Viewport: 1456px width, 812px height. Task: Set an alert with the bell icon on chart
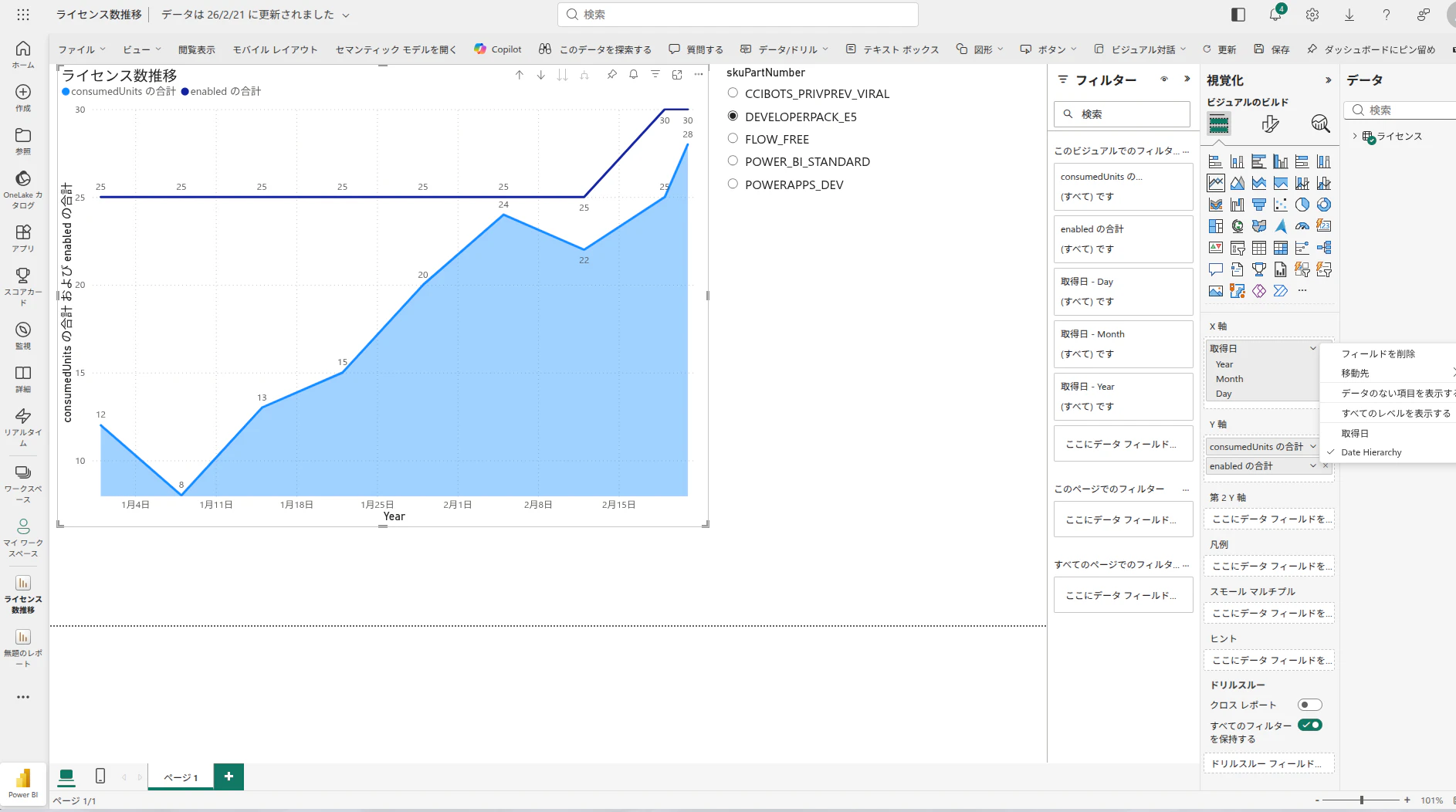[x=633, y=75]
